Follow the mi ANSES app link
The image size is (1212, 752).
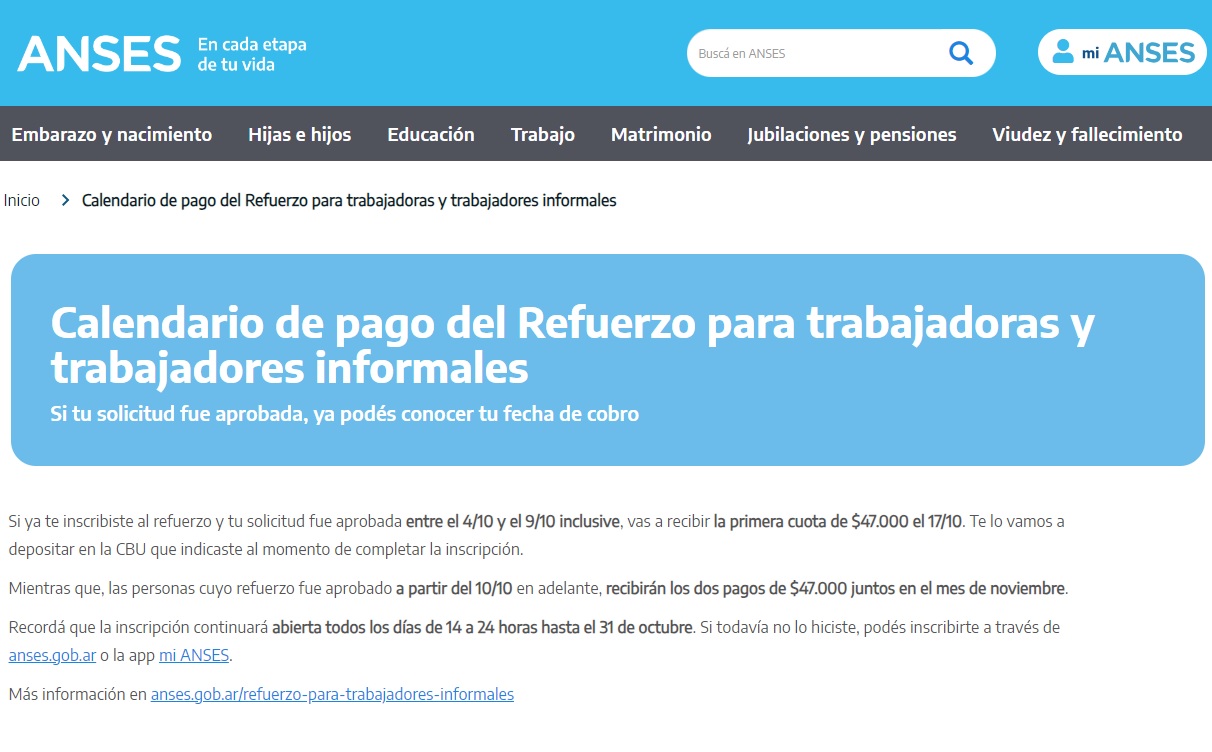(194, 656)
